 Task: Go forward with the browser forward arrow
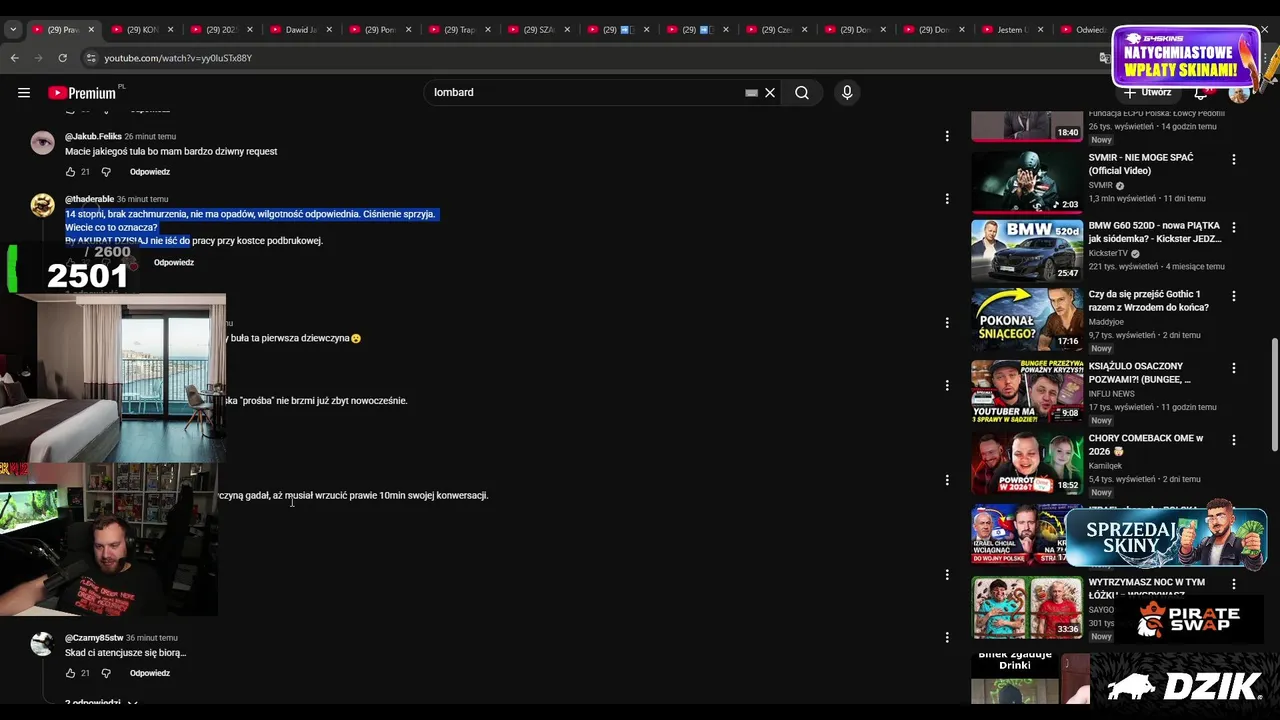38,58
